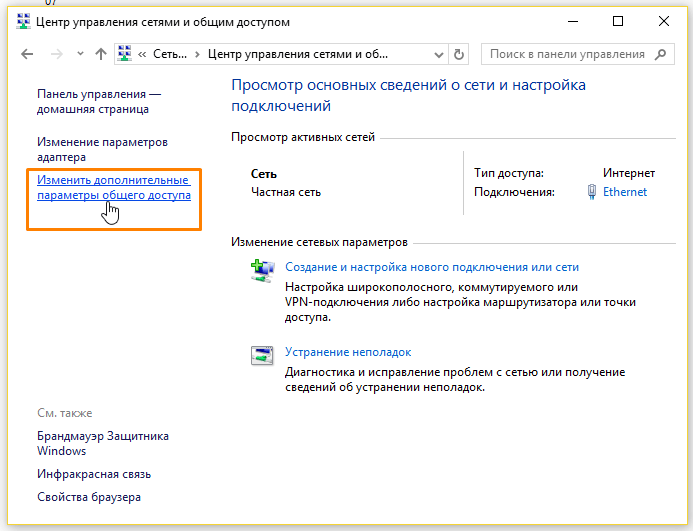Image resolution: width=693 pixels, height=531 pixels.
Task: Open the Ethernet connection link
Action: [x=624, y=192]
